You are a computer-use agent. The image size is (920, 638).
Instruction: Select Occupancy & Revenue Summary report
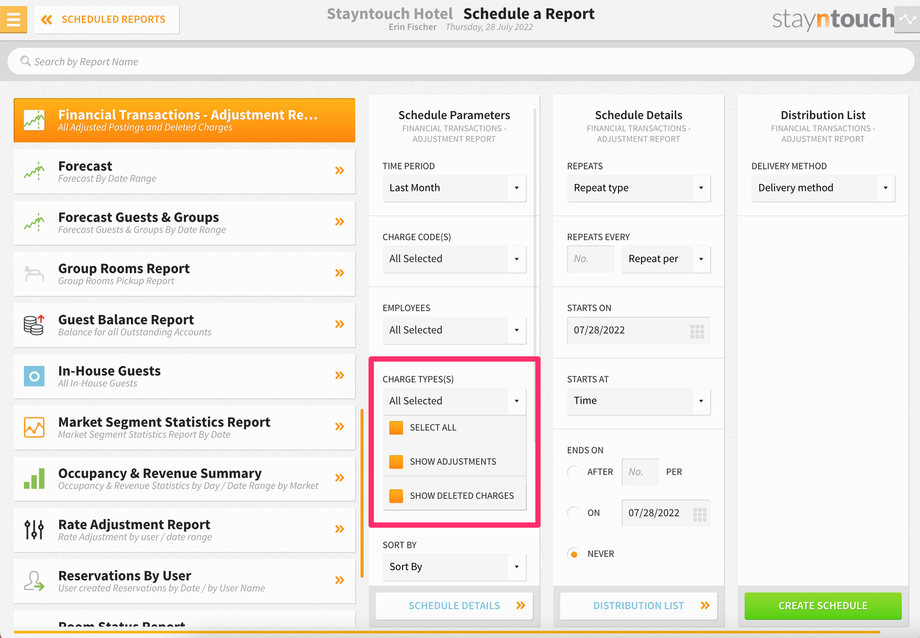[x=184, y=478]
